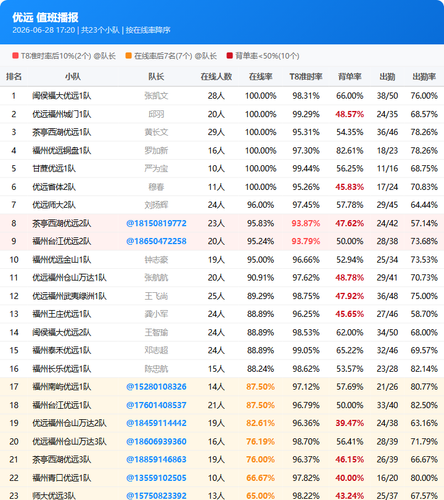The height and width of the screenshot is (500, 444).
Task: Click team name 优远福州城门1队
Action: 62,114
